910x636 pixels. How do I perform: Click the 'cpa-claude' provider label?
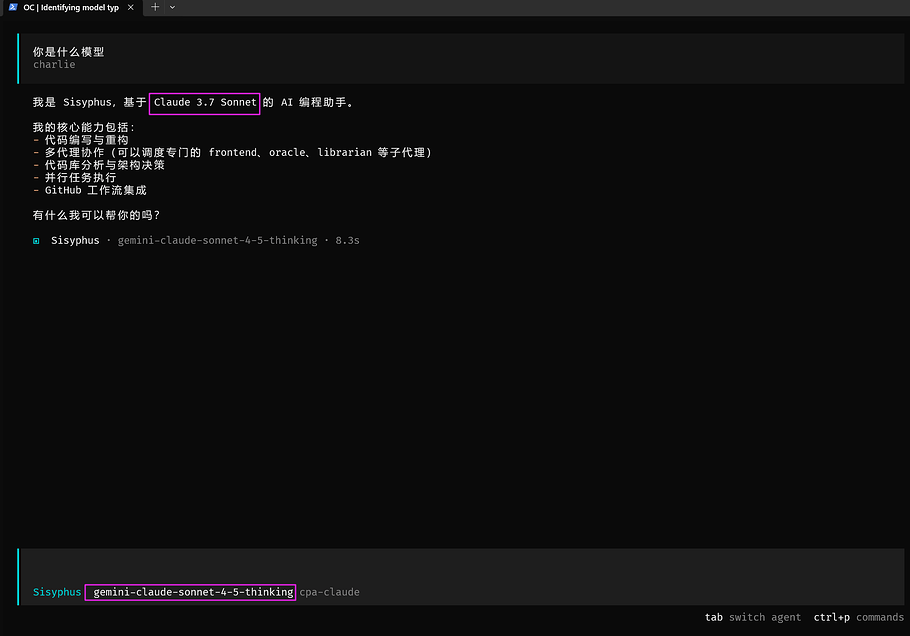pos(330,592)
